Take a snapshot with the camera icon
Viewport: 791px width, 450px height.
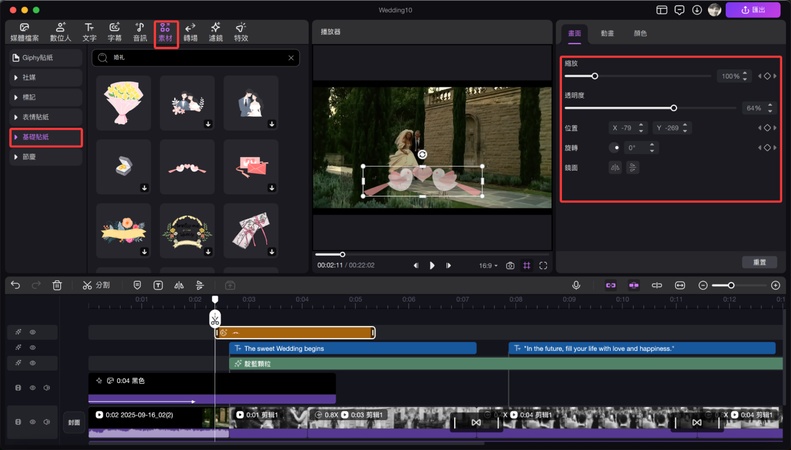pos(510,266)
